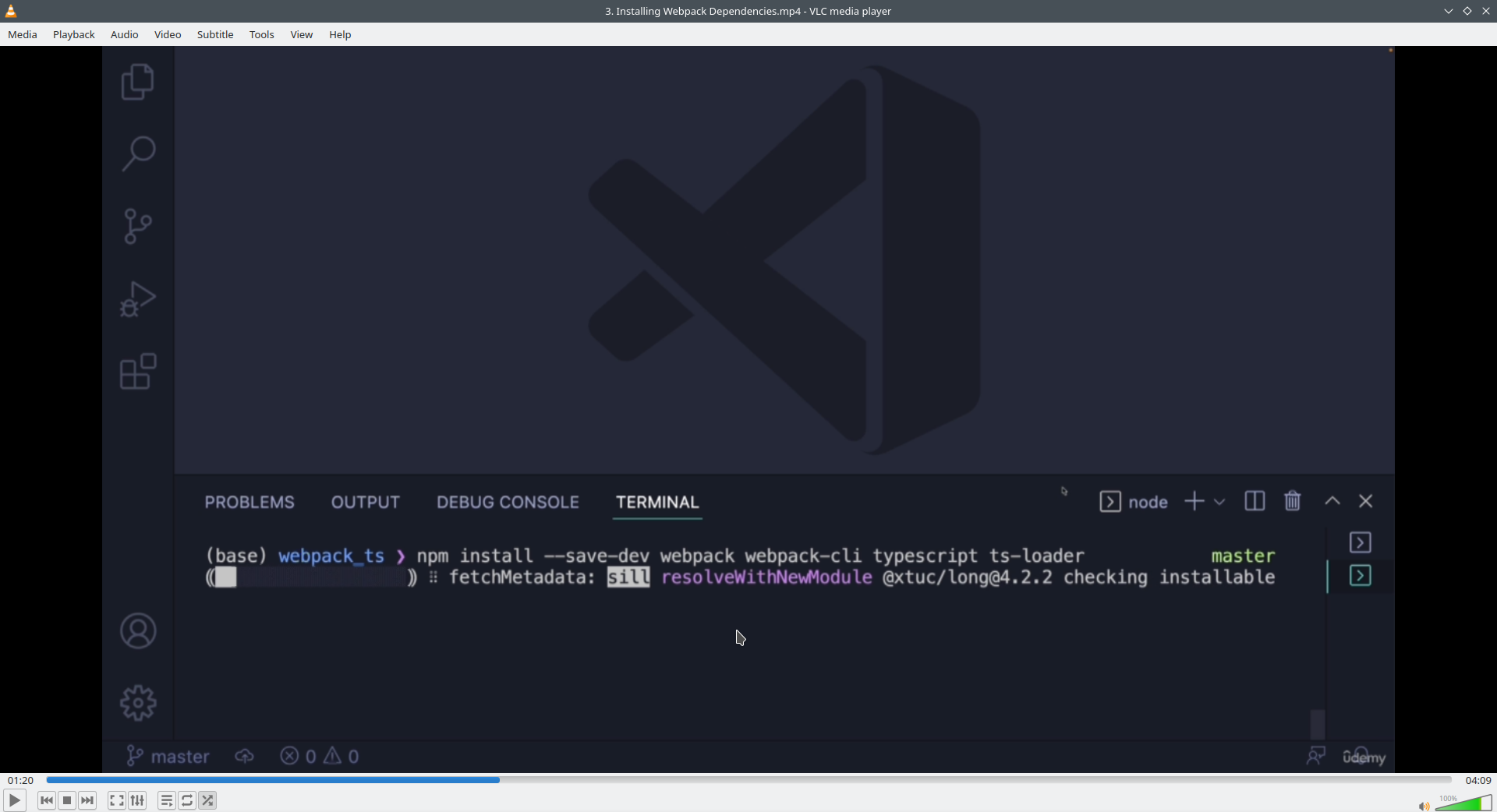Jump to previous media in playlist

[x=47, y=800]
